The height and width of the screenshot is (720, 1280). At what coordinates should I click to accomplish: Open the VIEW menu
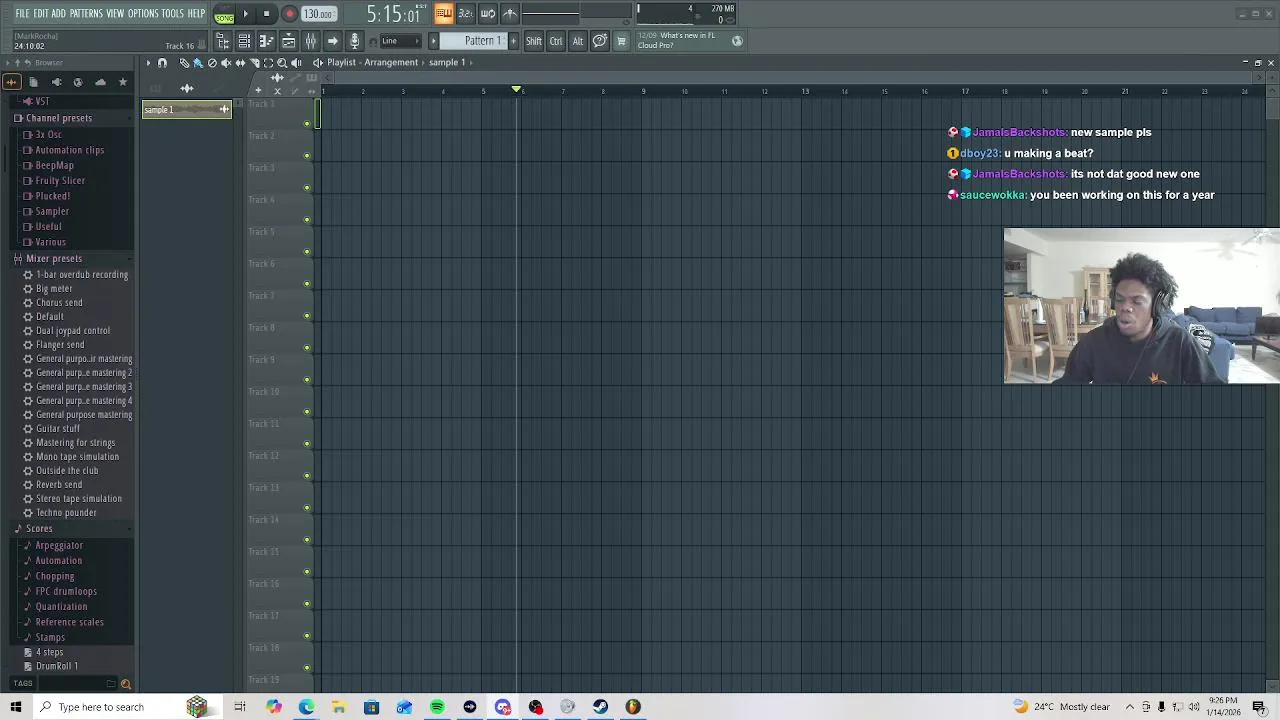pyautogui.click(x=115, y=14)
